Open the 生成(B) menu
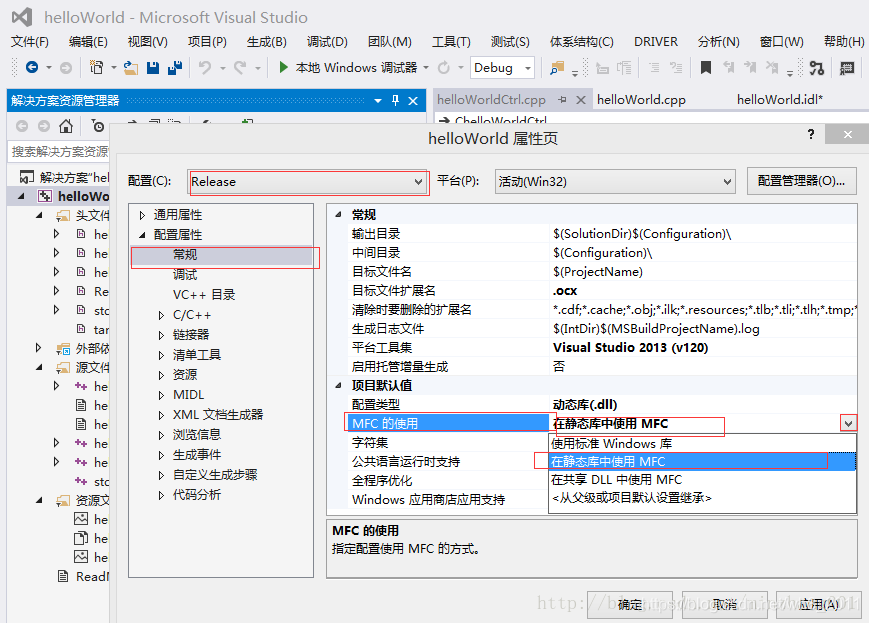This screenshot has width=869, height=623. (267, 42)
